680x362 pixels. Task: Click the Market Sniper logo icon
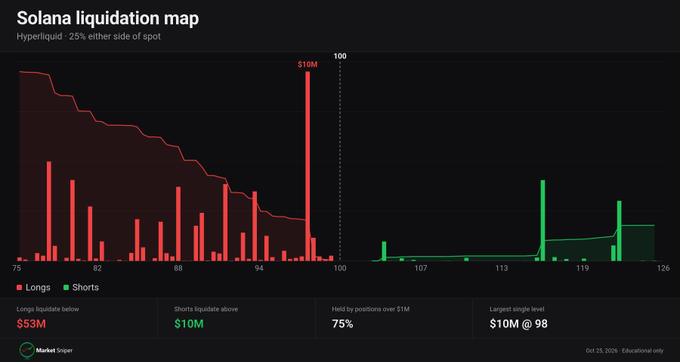click(27, 350)
